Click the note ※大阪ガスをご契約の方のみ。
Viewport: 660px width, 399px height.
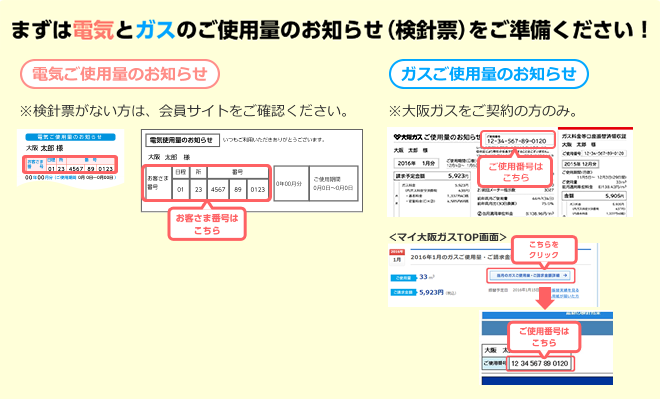click(483, 111)
